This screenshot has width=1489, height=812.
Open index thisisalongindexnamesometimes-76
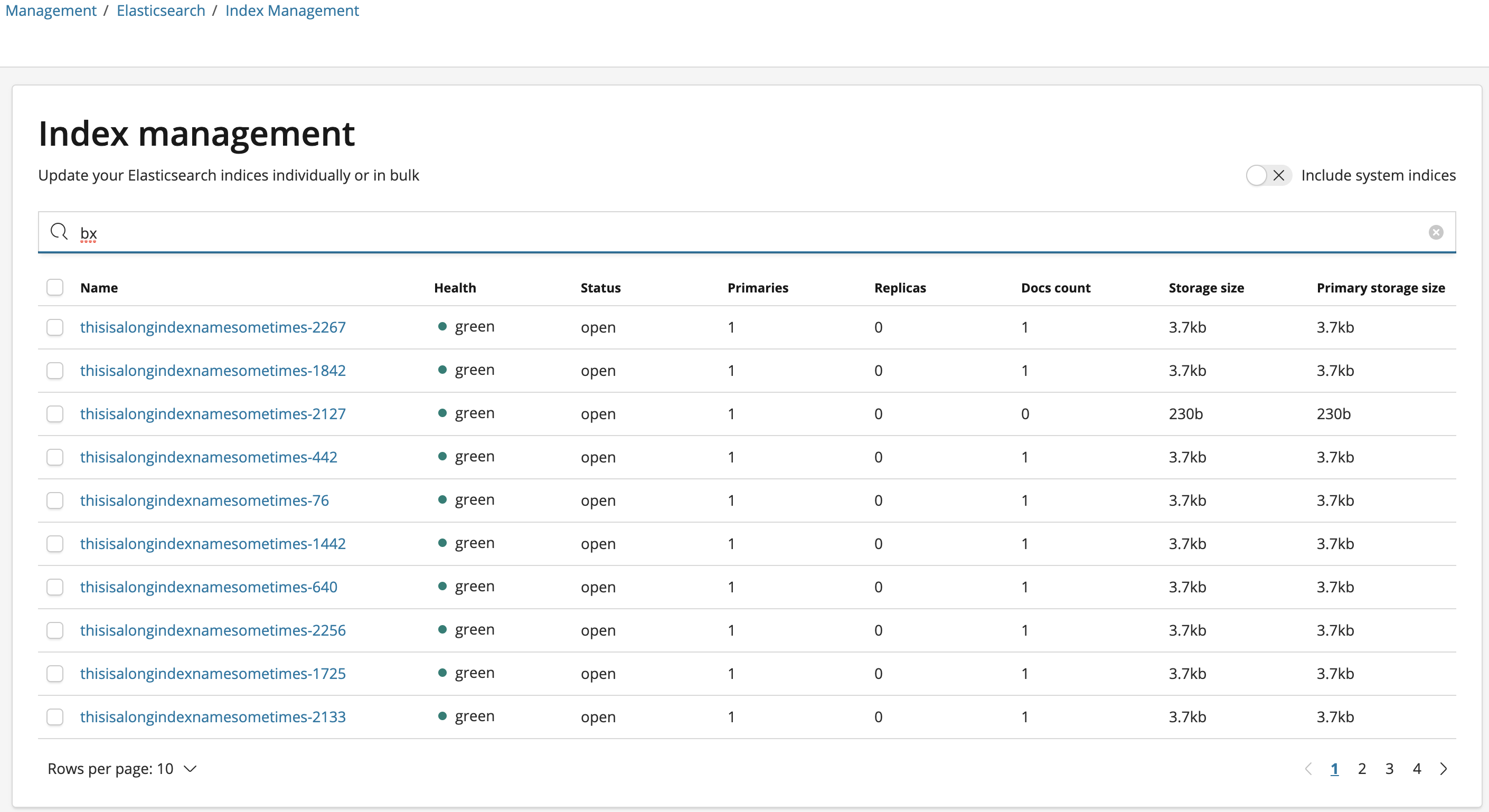coord(204,501)
